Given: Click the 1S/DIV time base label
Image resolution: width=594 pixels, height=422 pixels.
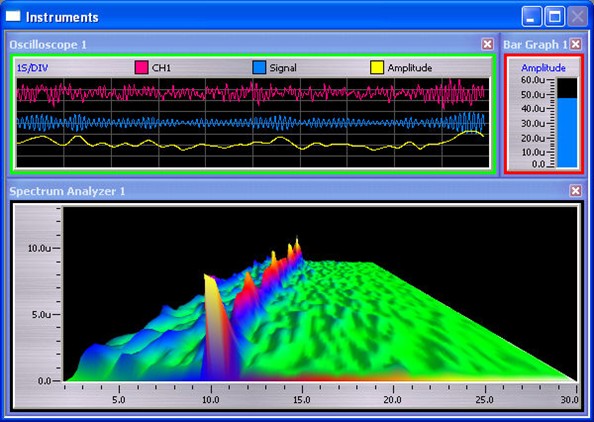Looking at the screenshot, I should pyautogui.click(x=33, y=68).
